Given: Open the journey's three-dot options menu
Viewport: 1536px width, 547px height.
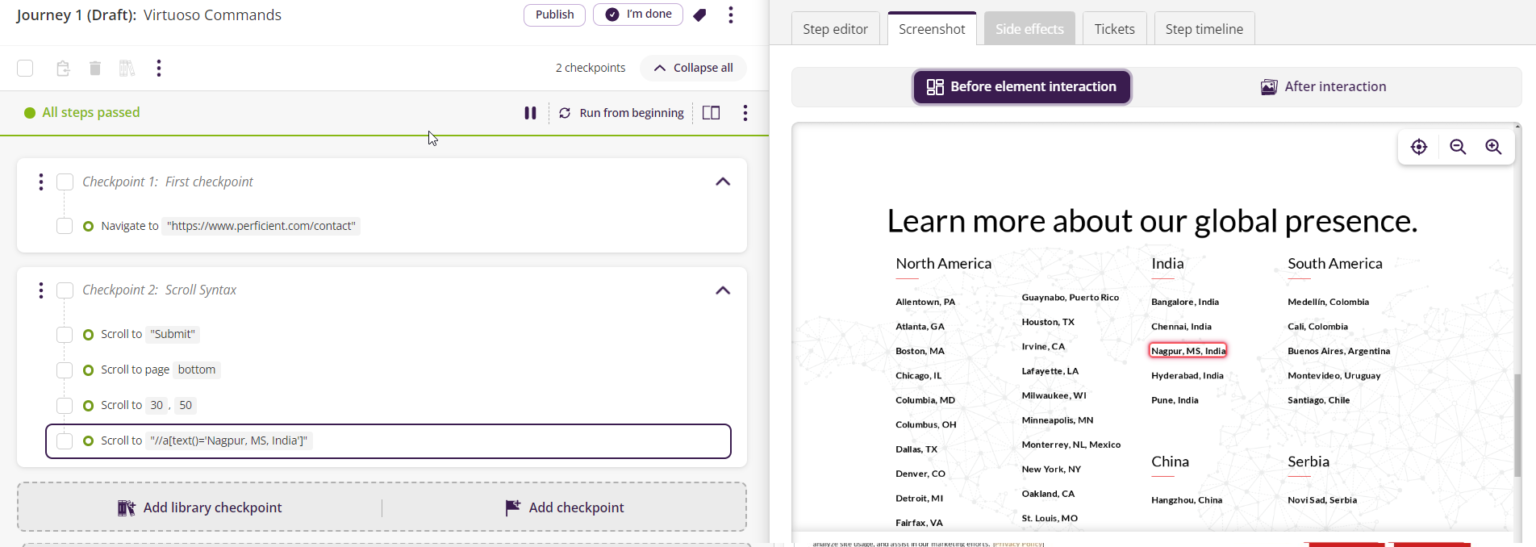Looking at the screenshot, I should (731, 15).
